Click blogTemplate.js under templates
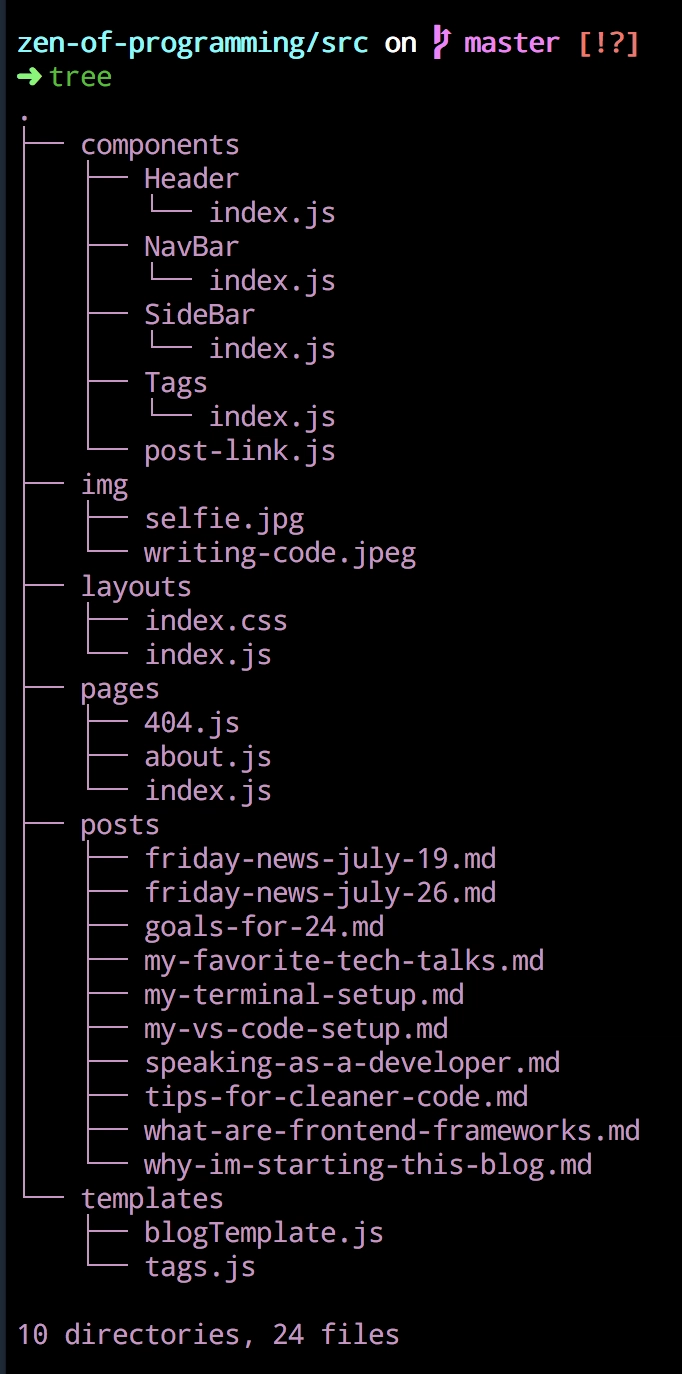The width and height of the screenshot is (682, 1374). pos(264,1233)
